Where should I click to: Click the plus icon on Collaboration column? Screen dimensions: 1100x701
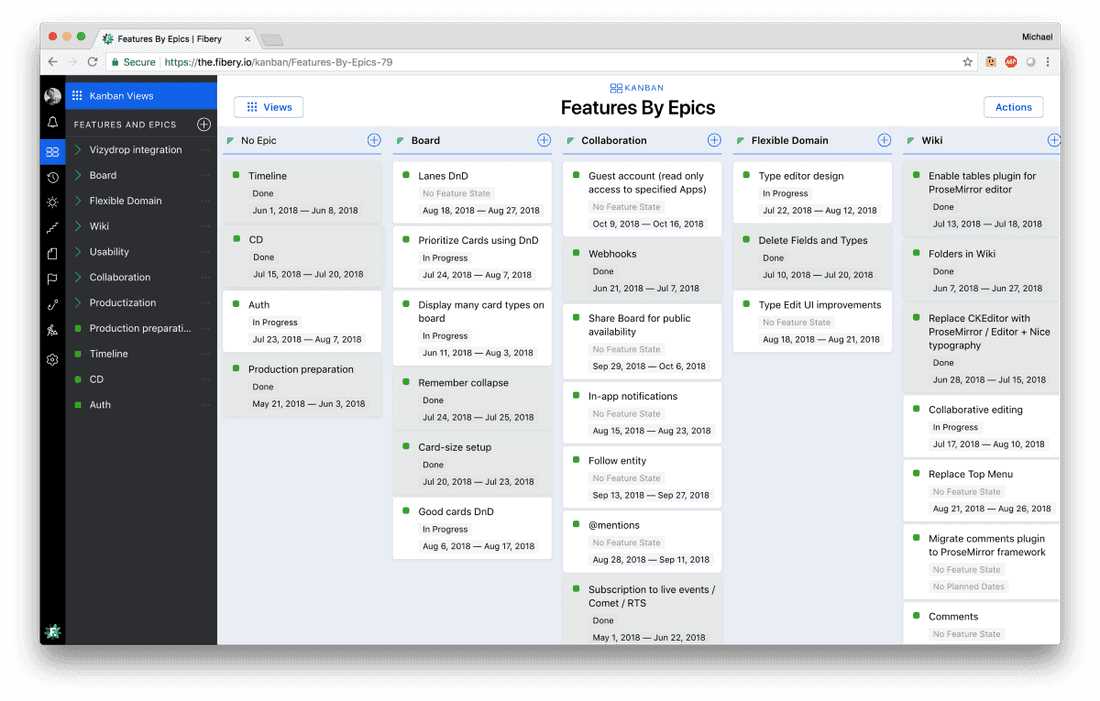tap(714, 141)
